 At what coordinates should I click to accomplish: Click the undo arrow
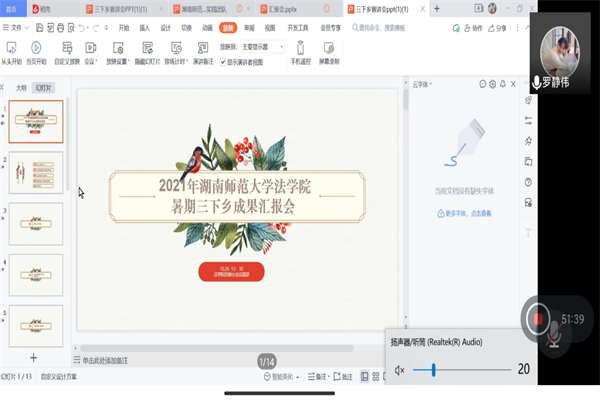[82, 28]
